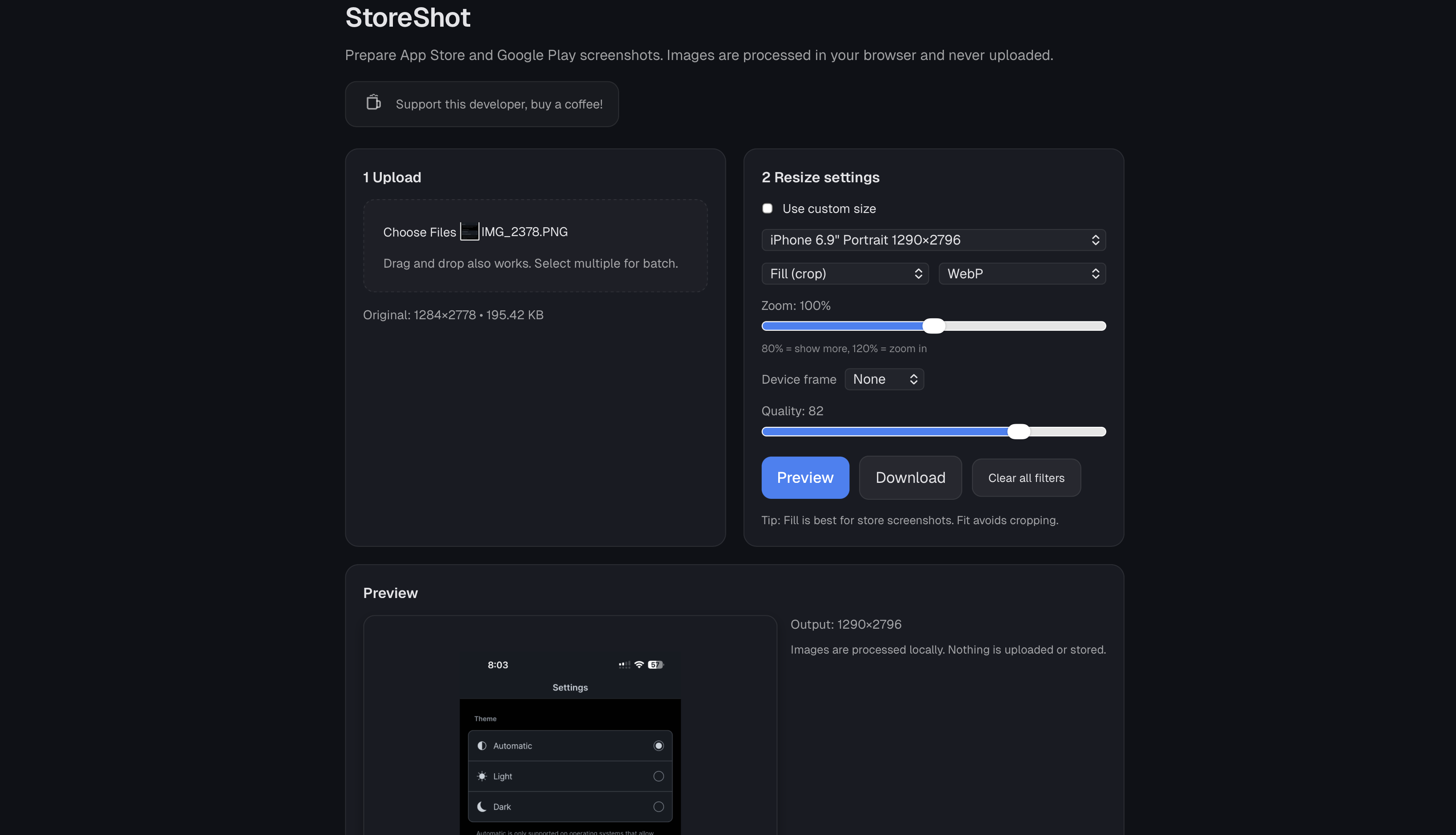Click the Quality slider handle
This screenshot has height=835, width=1456.
(x=1019, y=431)
